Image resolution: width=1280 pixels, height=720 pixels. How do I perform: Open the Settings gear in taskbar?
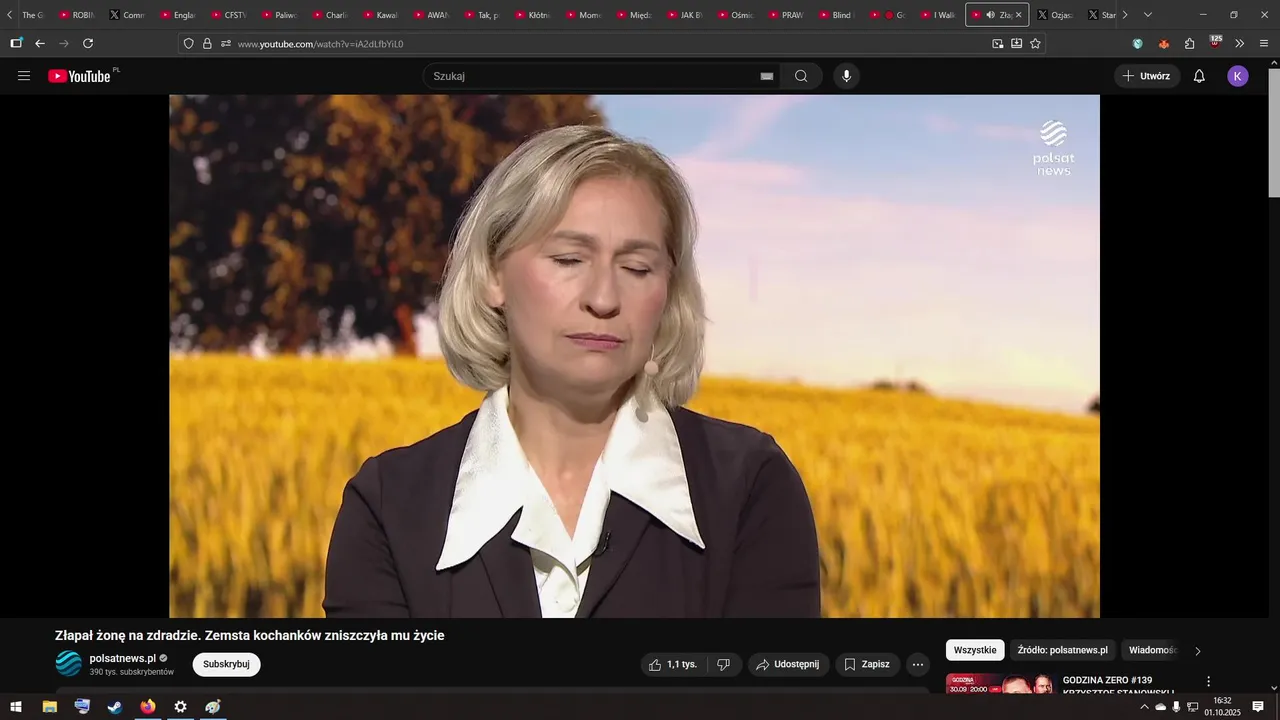click(180, 707)
